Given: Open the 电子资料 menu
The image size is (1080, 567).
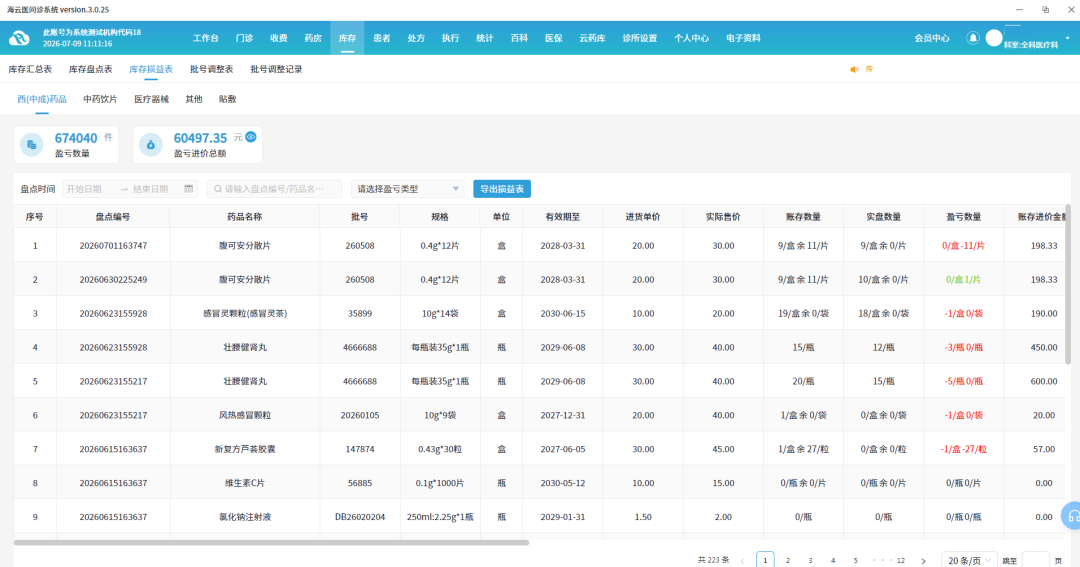Looking at the screenshot, I should (x=743, y=38).
